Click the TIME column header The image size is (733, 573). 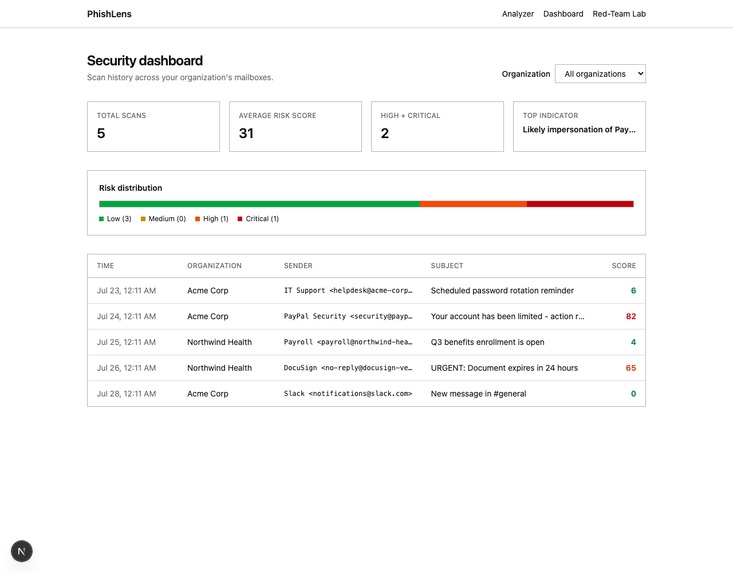(x=105, y=265)
